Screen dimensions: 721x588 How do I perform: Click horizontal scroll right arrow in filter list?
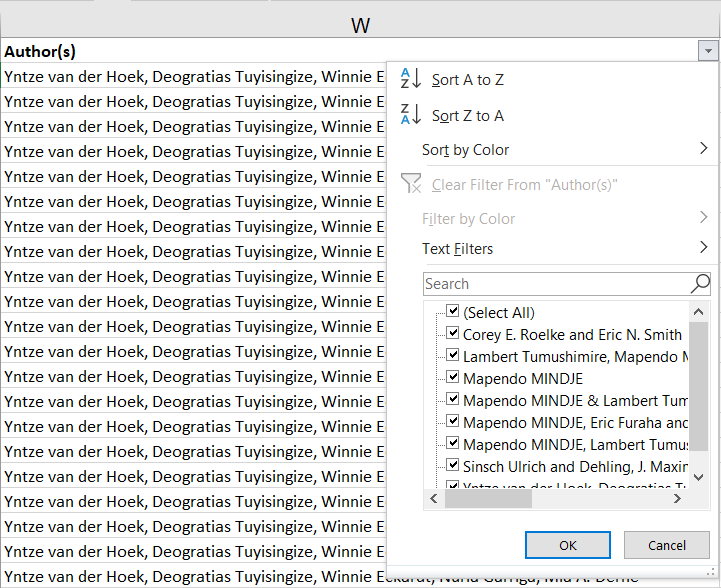tap(677, 498)
